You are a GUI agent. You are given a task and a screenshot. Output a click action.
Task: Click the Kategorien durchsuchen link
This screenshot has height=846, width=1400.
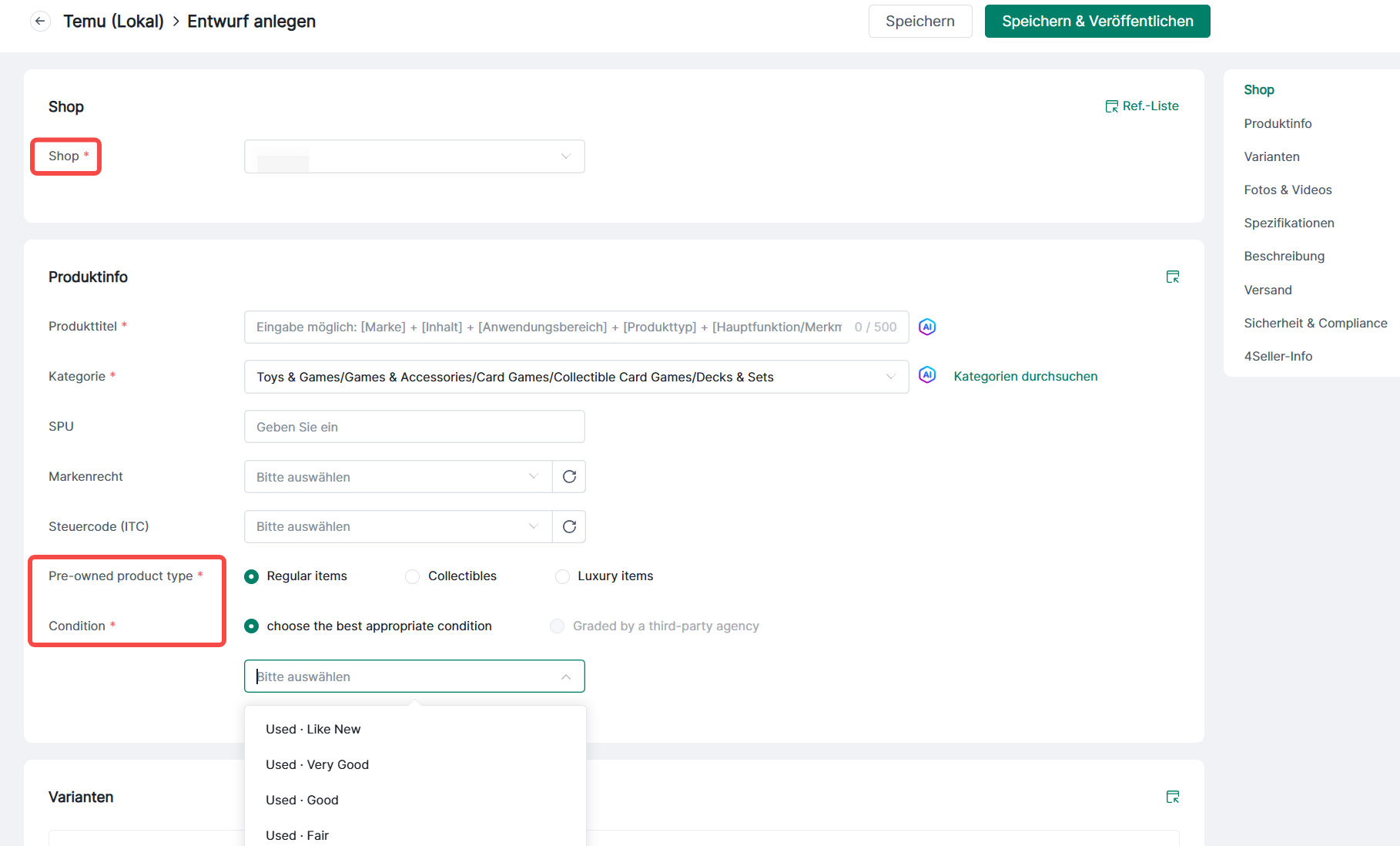pos(1026,376)
